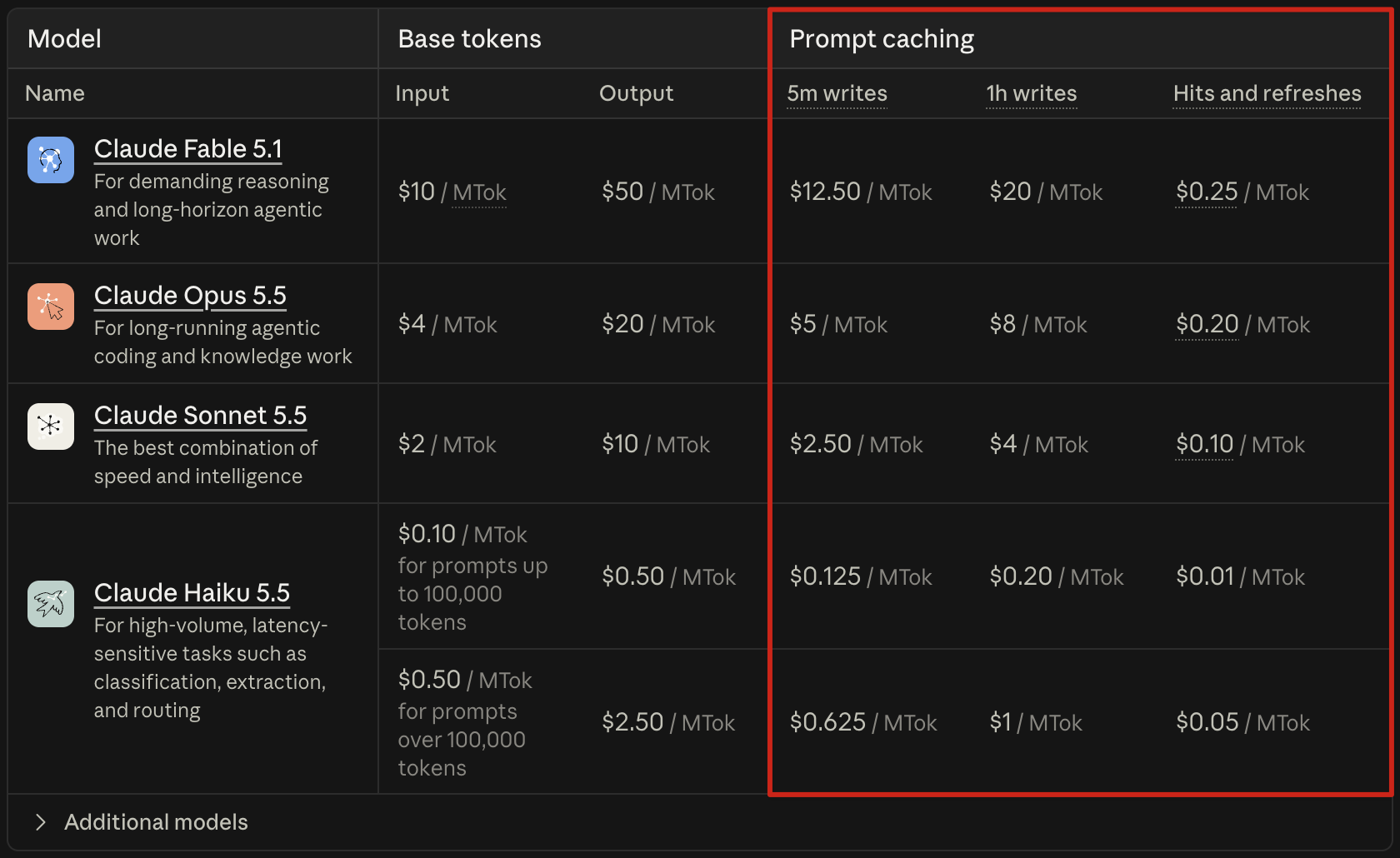Click the Claude Sonnet 5.5 model icon
1400x858 pixels.
[51, 427]
